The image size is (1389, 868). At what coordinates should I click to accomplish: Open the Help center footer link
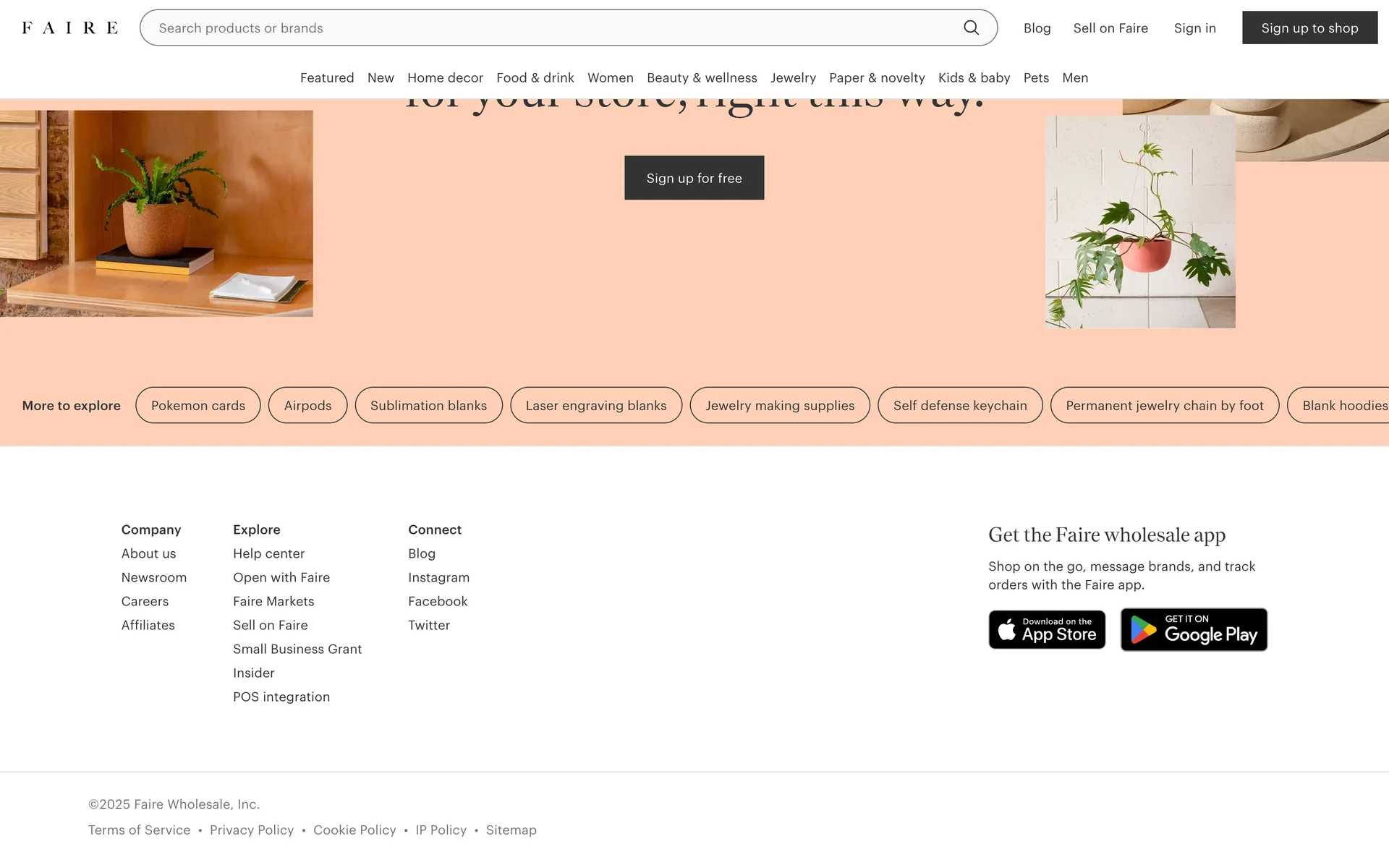coord(268,553)
